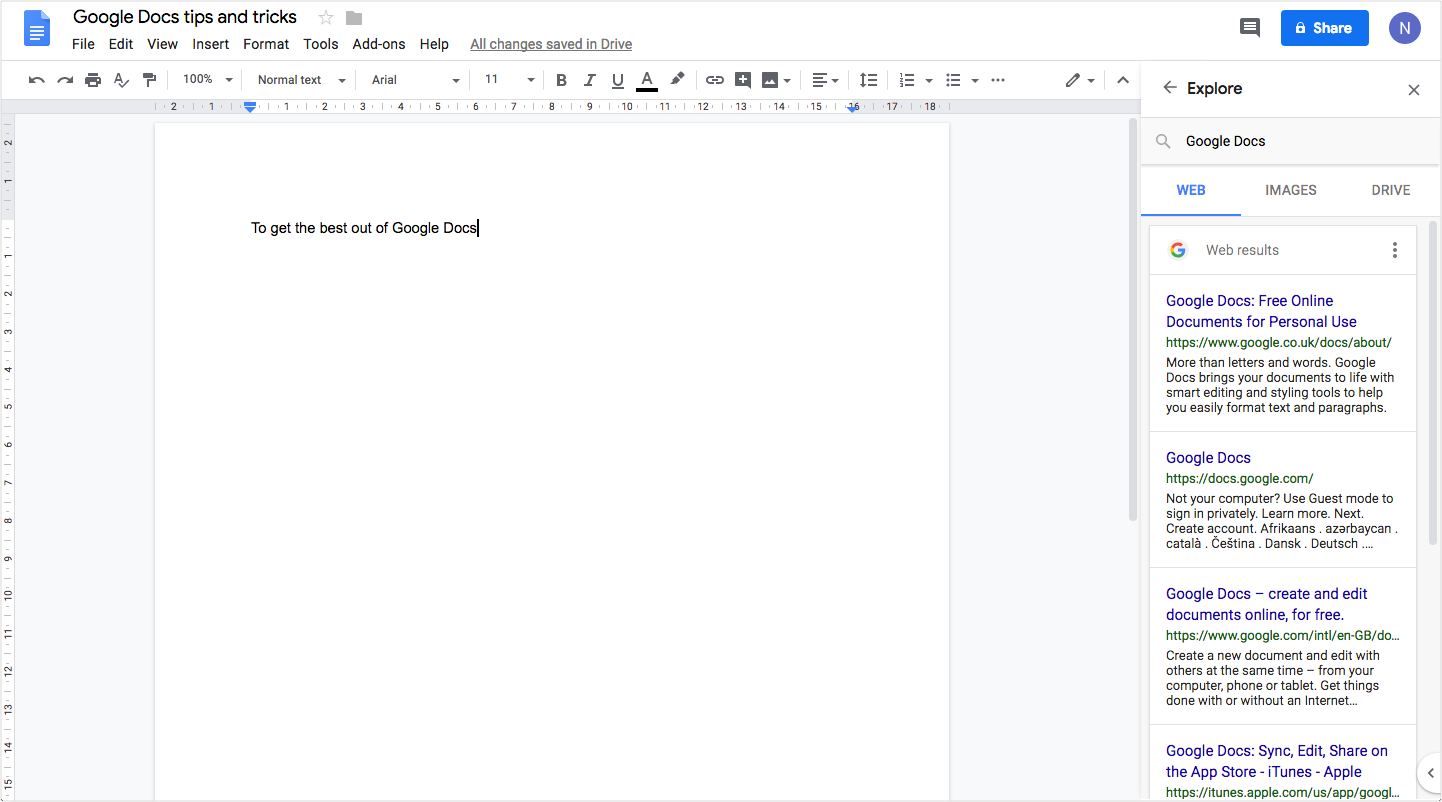Collapse side panel with bottom-right chevron
This screenshot has width=1442, height=802.
click(x=1430, y=773)
